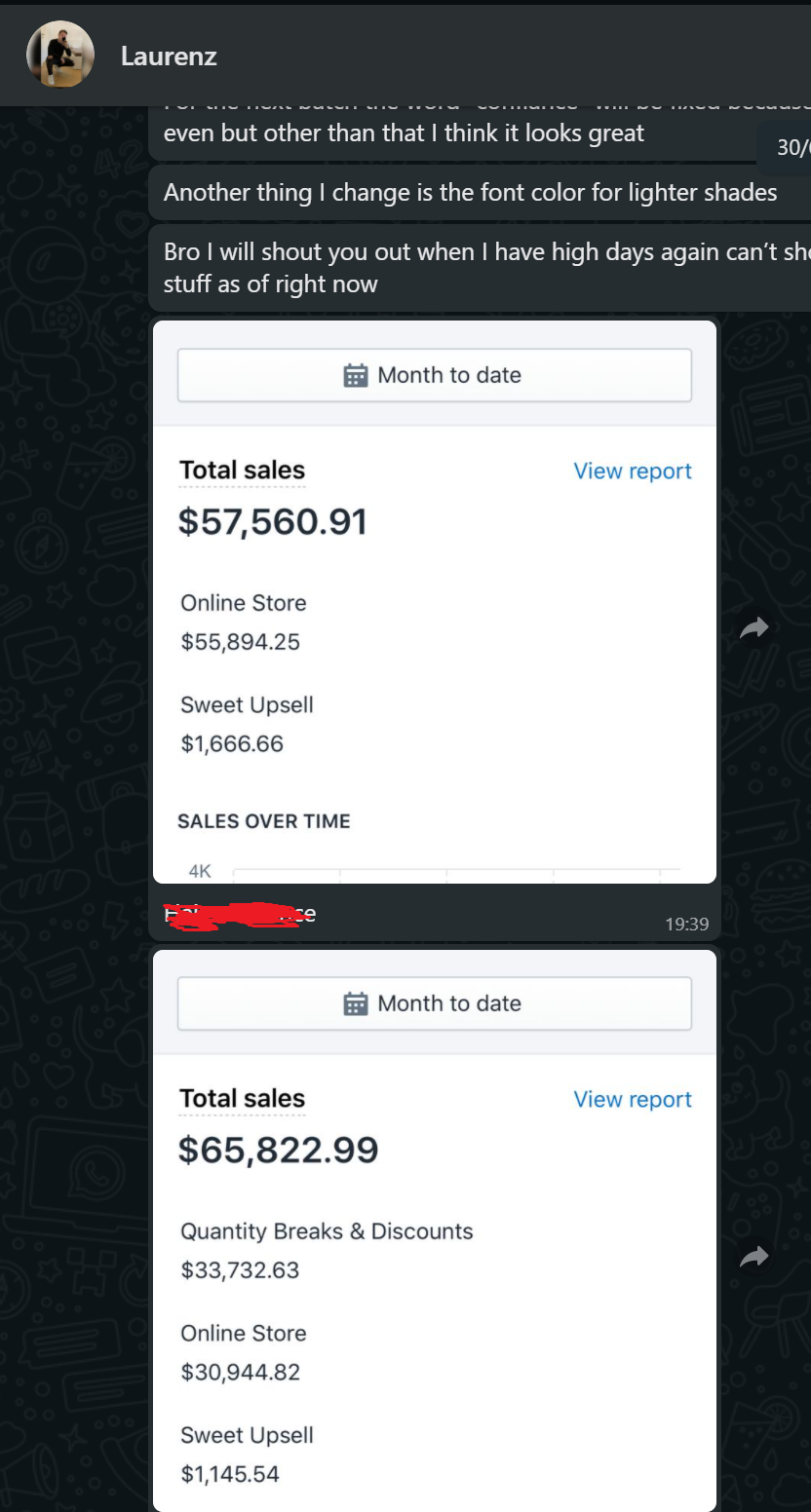Click View report beside $65,822.99 total
The height and width of the screenshot is (1512, 811).
pos(633,1099)
